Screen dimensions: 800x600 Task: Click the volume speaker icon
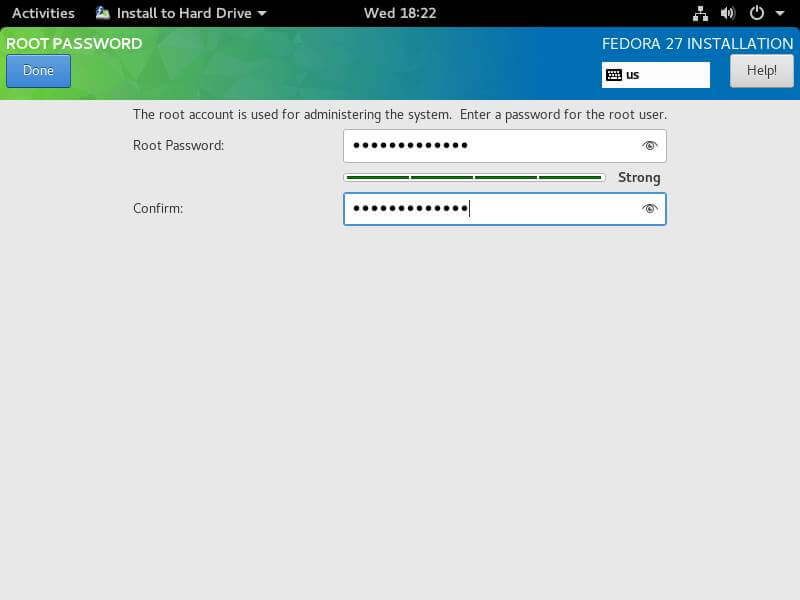pyautogui.click(x=728, y=13)
